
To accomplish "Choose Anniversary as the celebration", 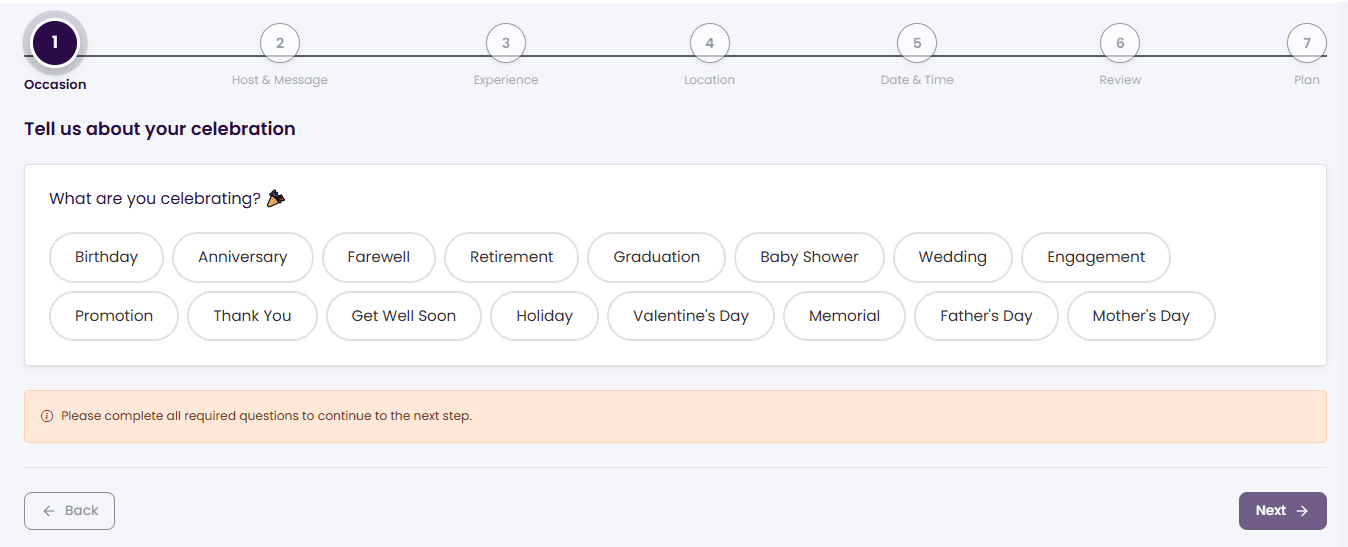I will pos(243,257).
